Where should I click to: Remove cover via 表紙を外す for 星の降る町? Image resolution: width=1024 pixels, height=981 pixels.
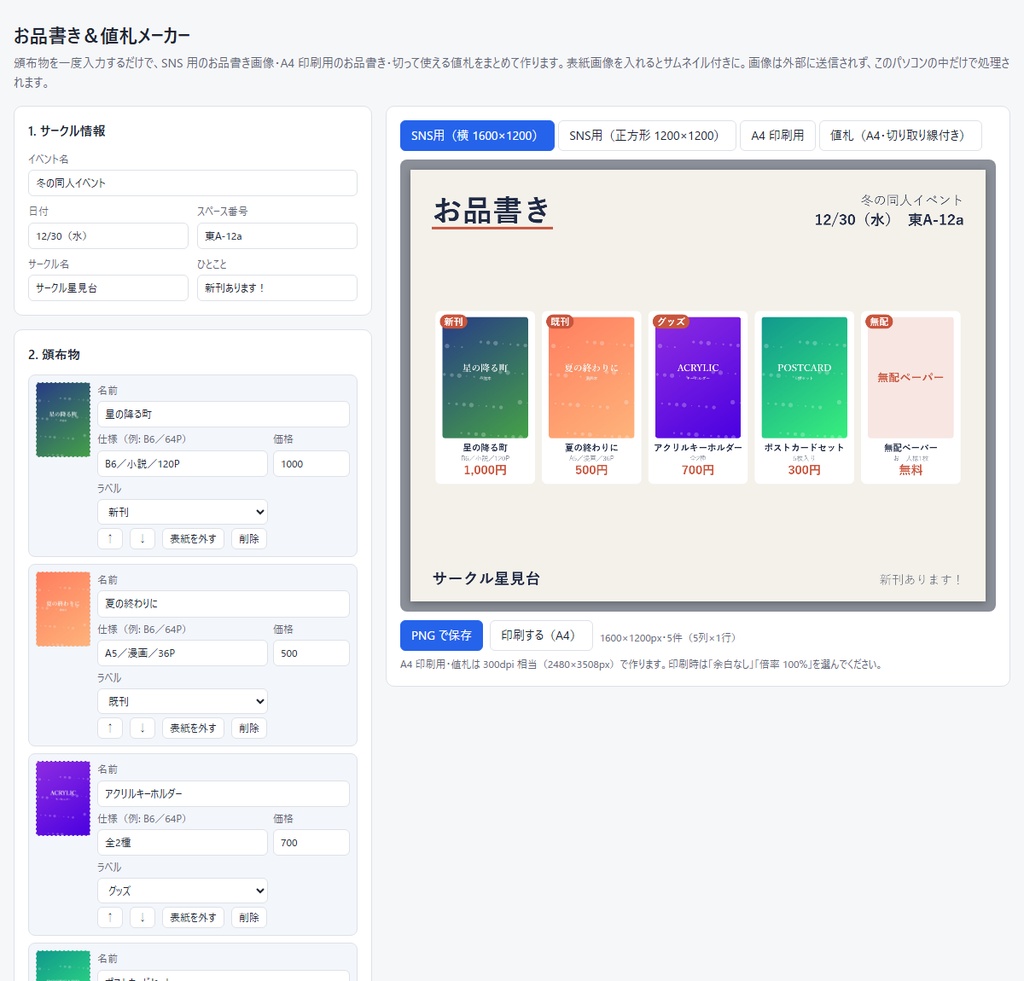[193, 539]
